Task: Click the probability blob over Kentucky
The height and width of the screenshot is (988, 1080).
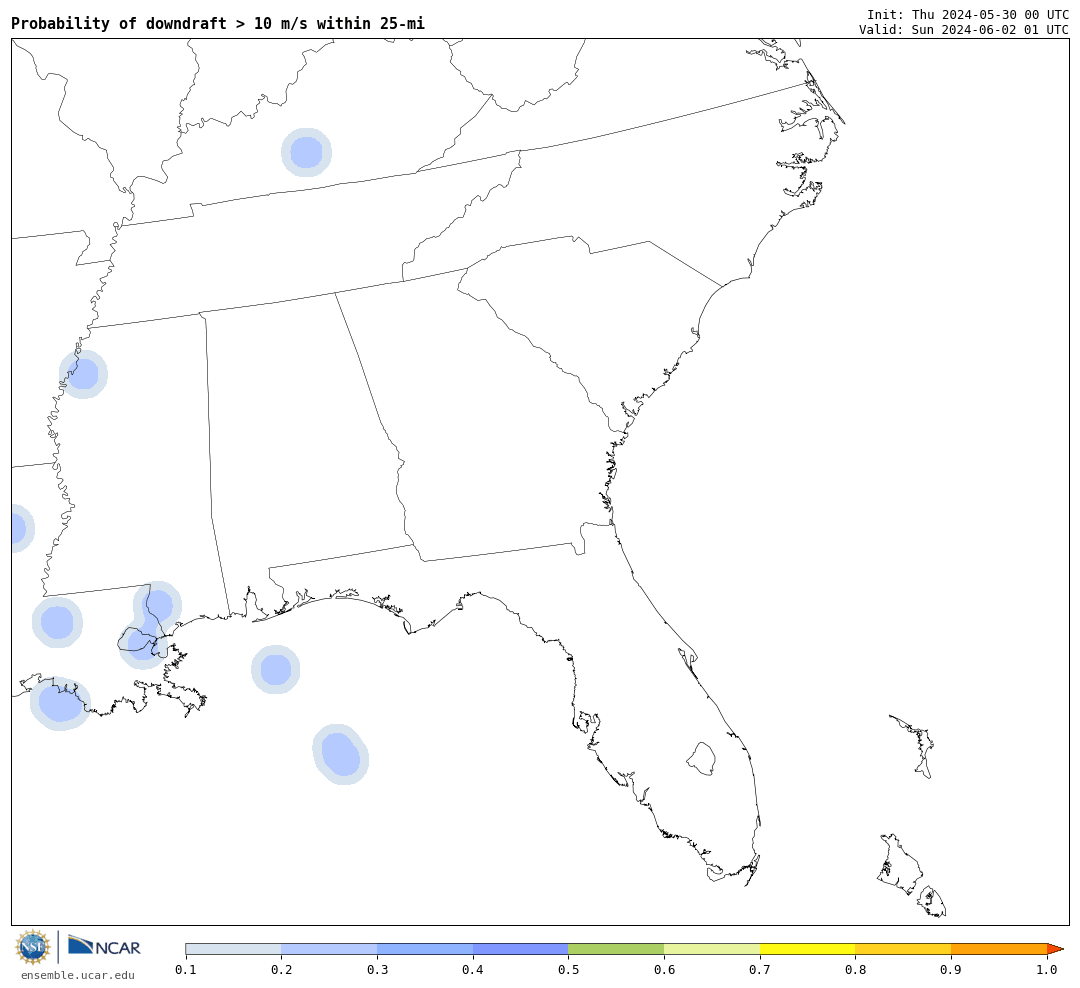Action: click(x=307, y=152)
